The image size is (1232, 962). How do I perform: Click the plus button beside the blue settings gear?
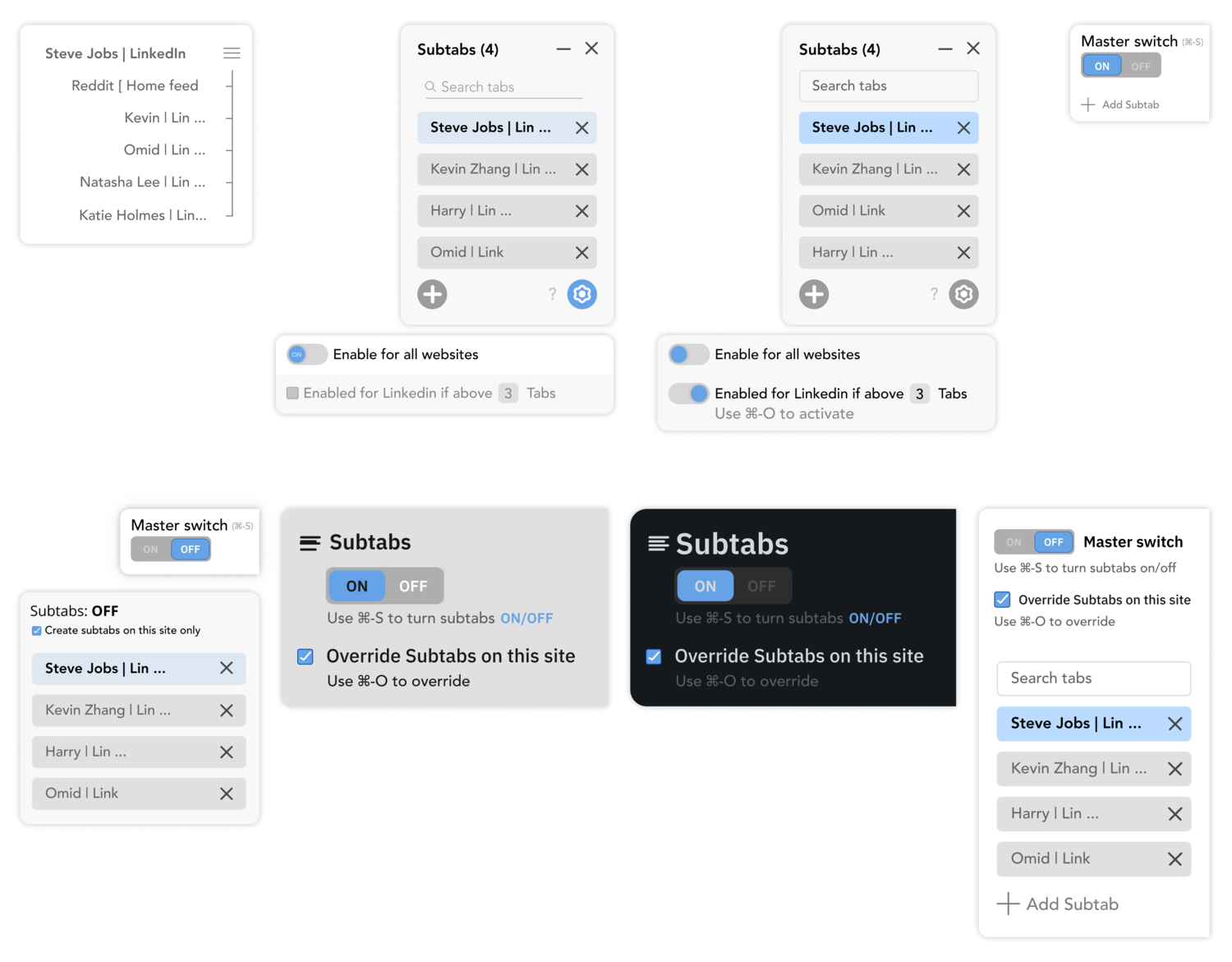click(432, 294)
